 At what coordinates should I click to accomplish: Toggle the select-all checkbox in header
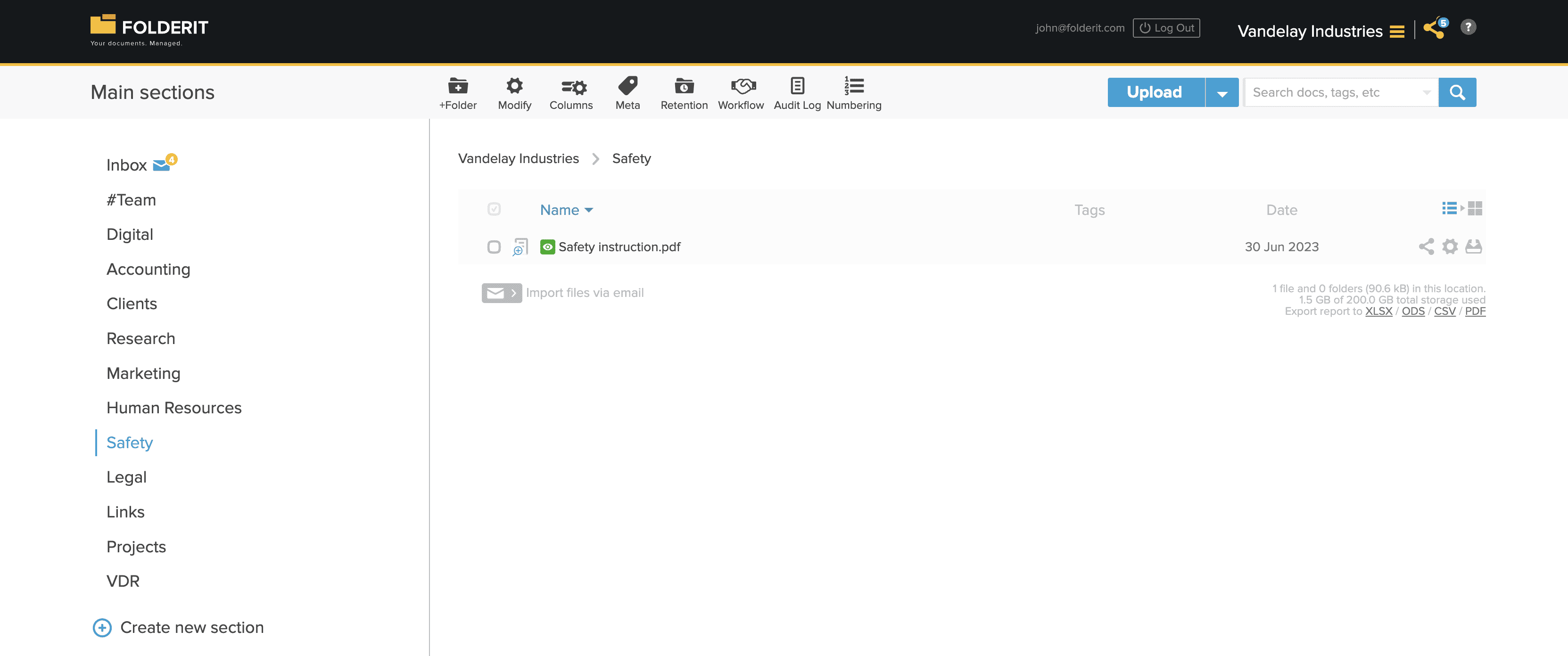(x=494, y=209)
